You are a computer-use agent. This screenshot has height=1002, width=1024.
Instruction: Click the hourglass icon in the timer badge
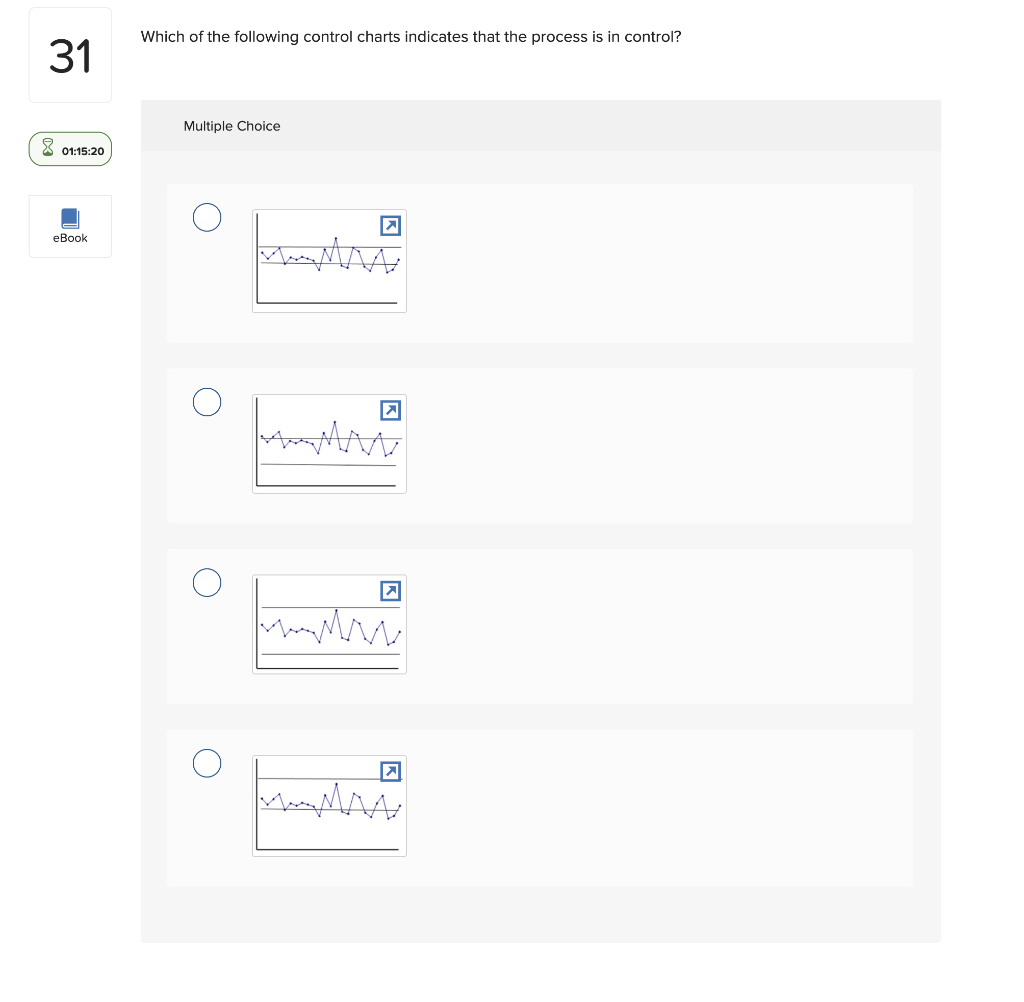coord(47,149)
